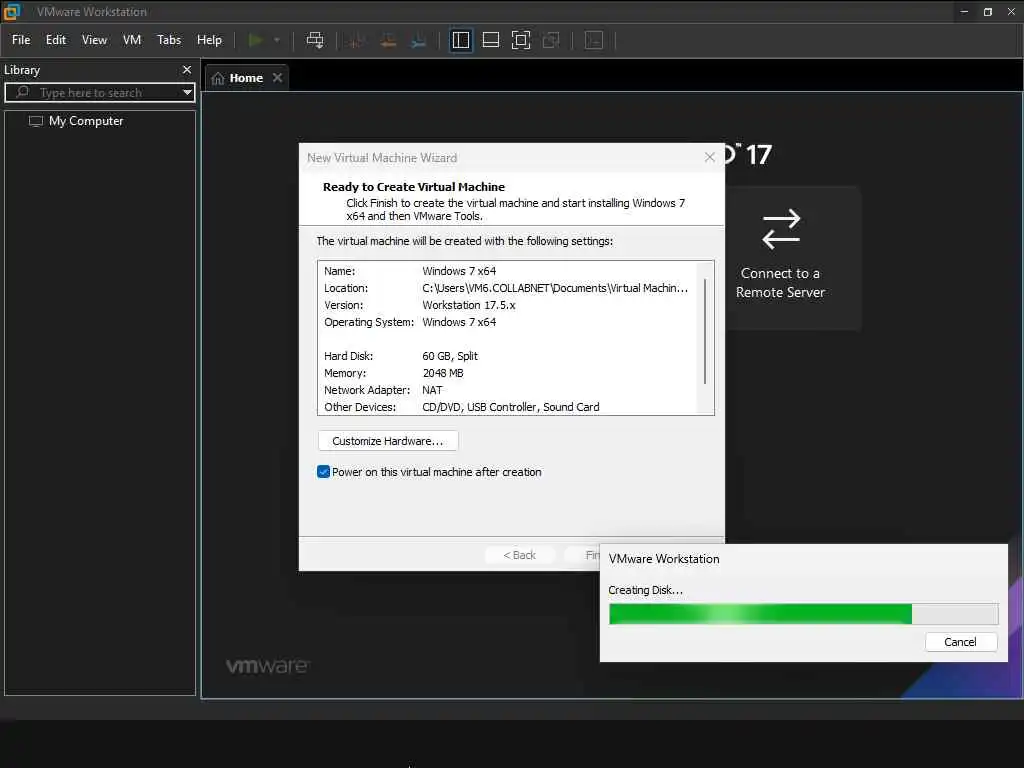Open the Edit menu

pyautogui.click(x=56, y=40)
